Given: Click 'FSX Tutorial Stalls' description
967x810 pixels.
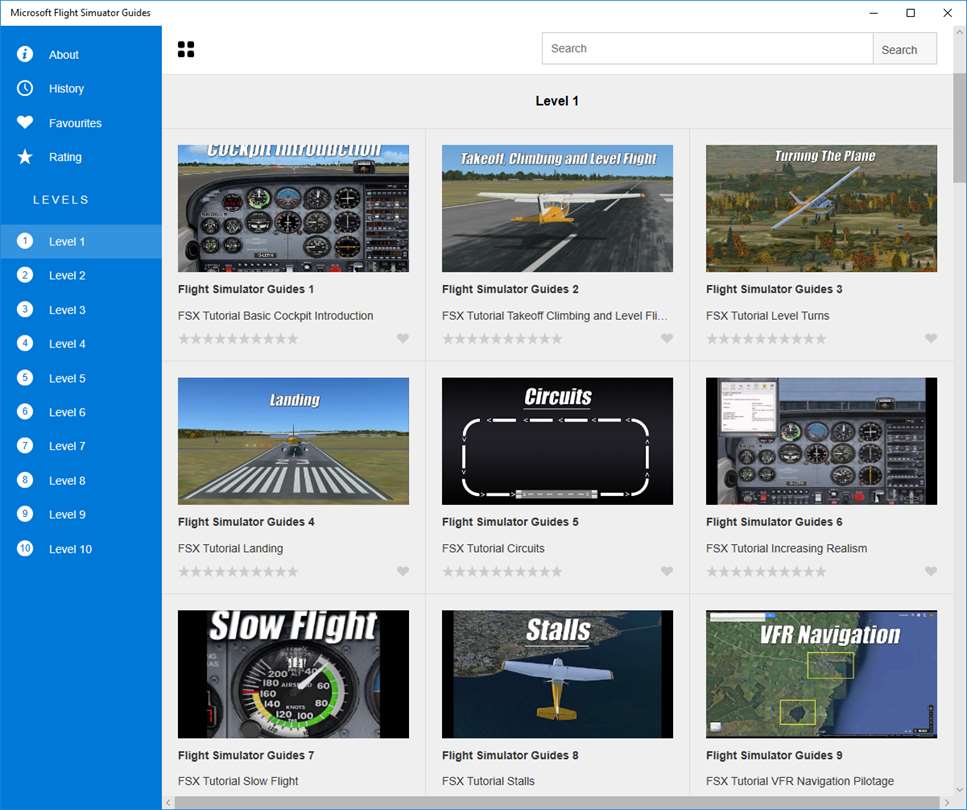Looking at the screenshot, I should tap(488, 780).
